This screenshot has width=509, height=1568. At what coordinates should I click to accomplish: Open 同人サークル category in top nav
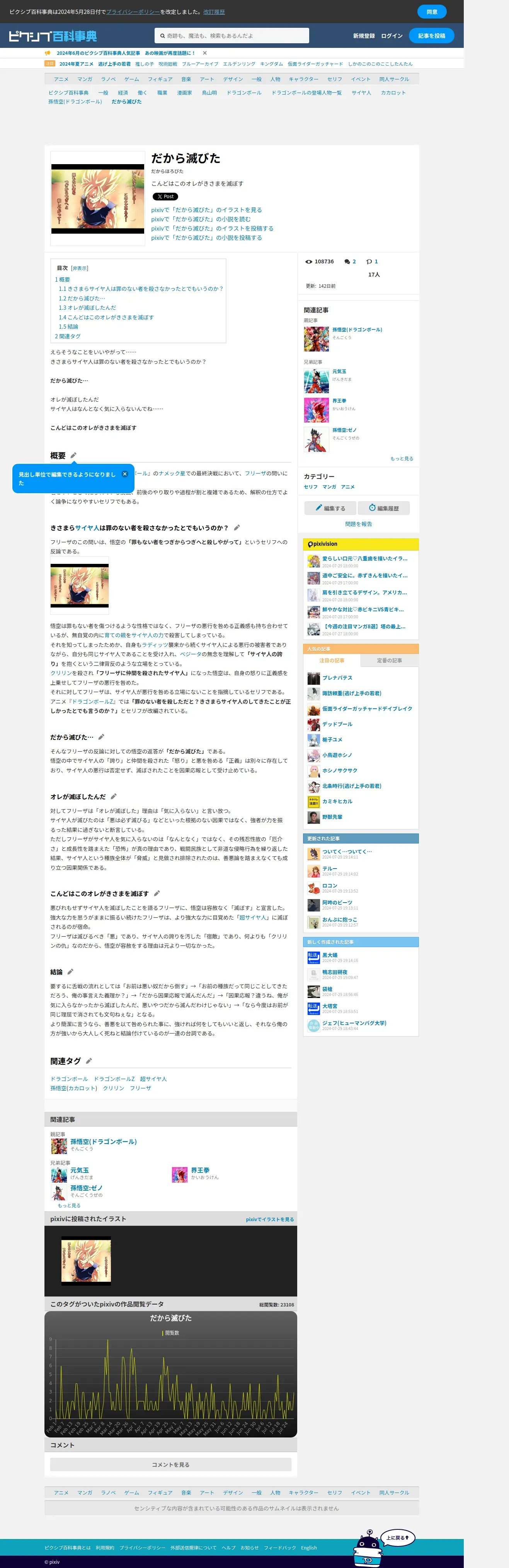point(394,79)
